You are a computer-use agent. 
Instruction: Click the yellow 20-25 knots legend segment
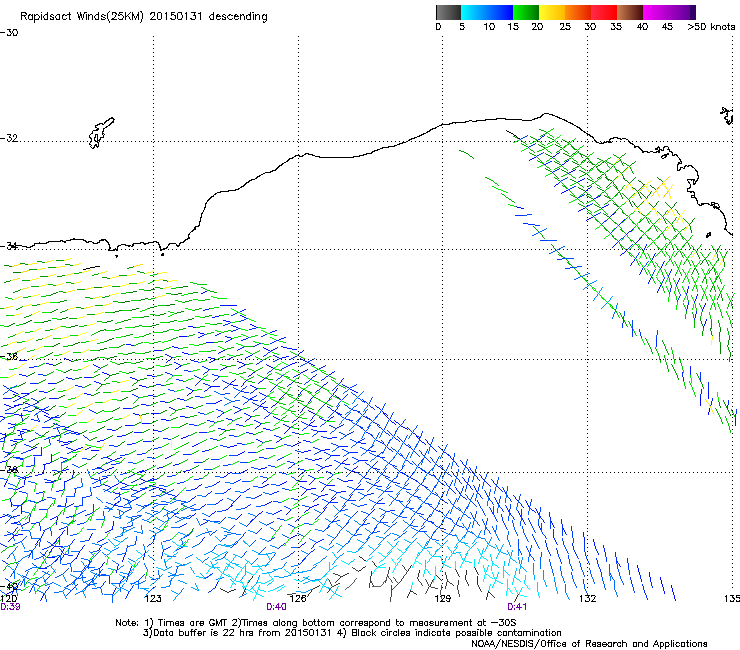point(552,12)
